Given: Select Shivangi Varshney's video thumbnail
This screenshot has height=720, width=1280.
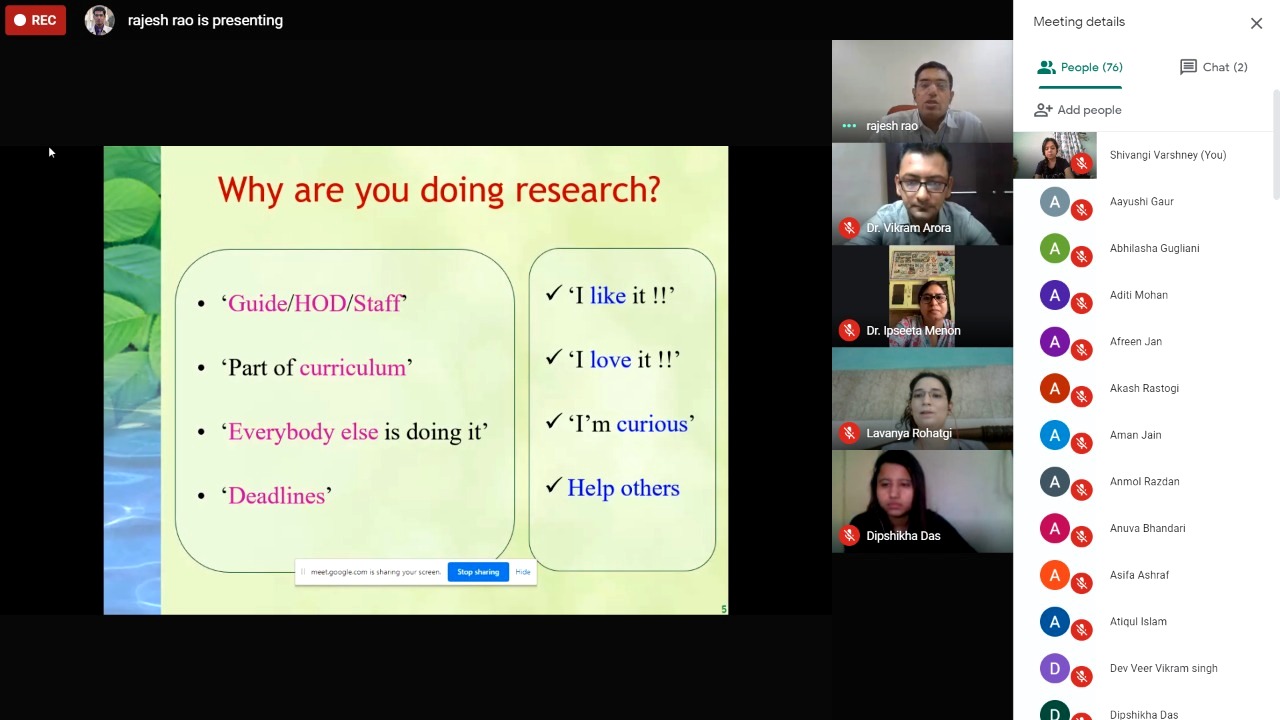Looking at the screenshot, I should tap(1054, 155).
